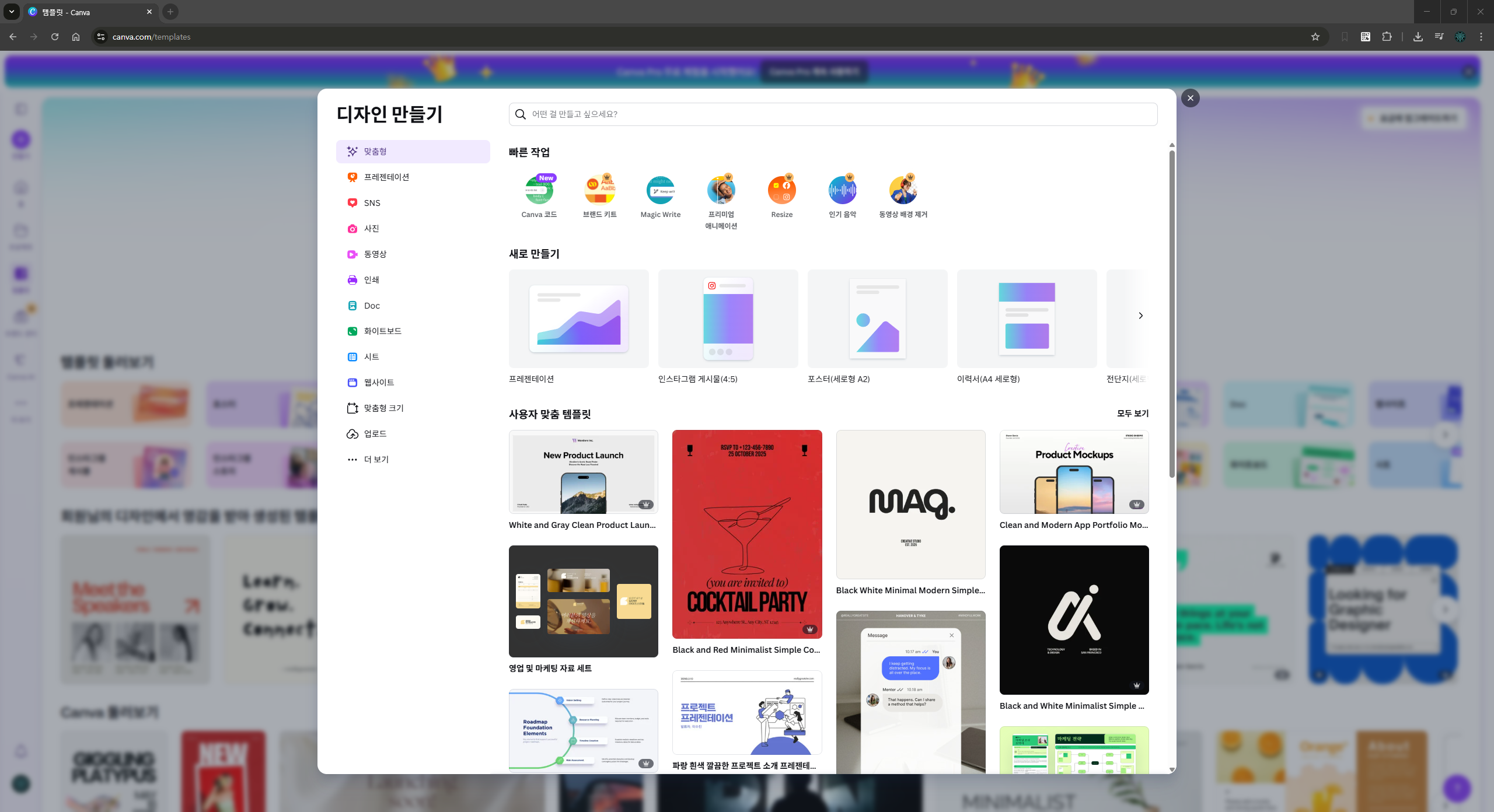Select the SNS category in sidebar
1494x812 pixels.
coord(372,202)
